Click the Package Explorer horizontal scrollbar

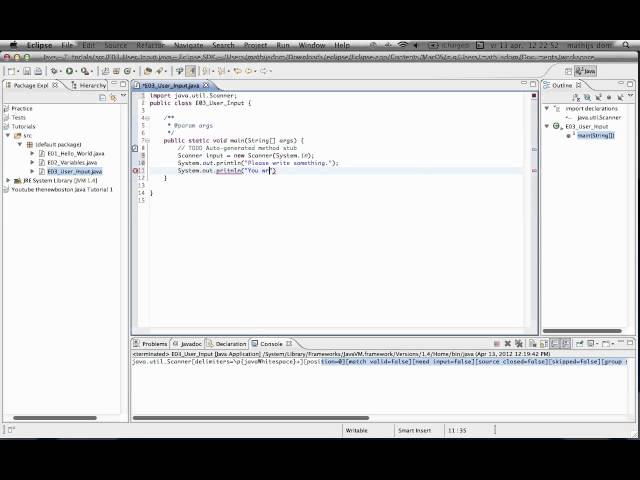pos(55,418)
